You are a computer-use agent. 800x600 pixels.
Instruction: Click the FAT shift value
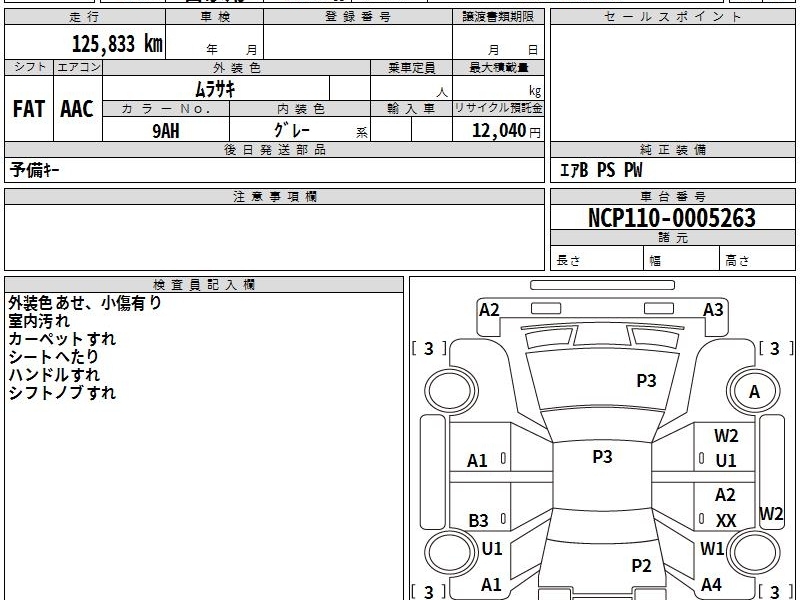point(29,109)
